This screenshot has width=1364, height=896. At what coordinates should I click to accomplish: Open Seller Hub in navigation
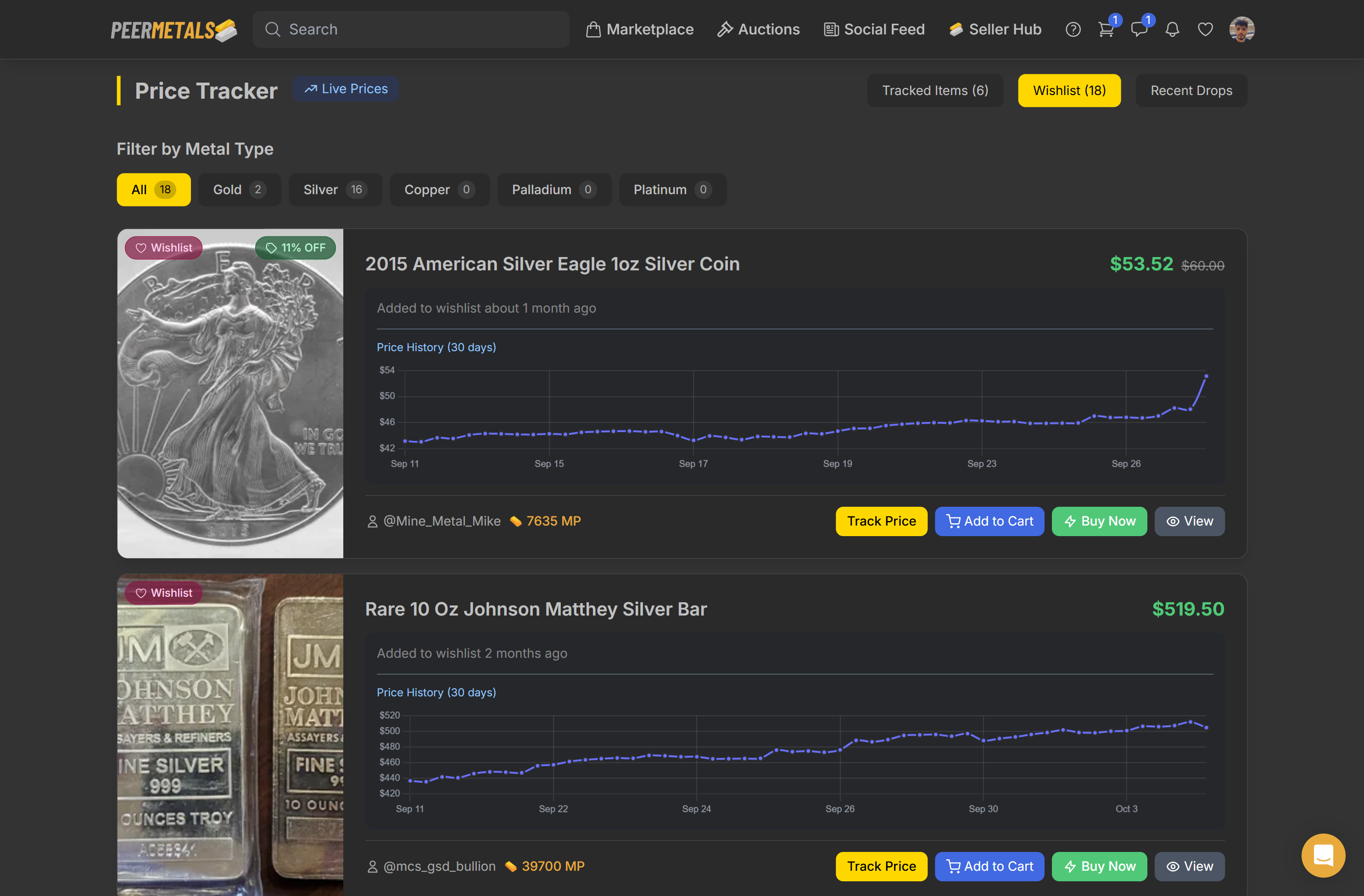point(995,29)
